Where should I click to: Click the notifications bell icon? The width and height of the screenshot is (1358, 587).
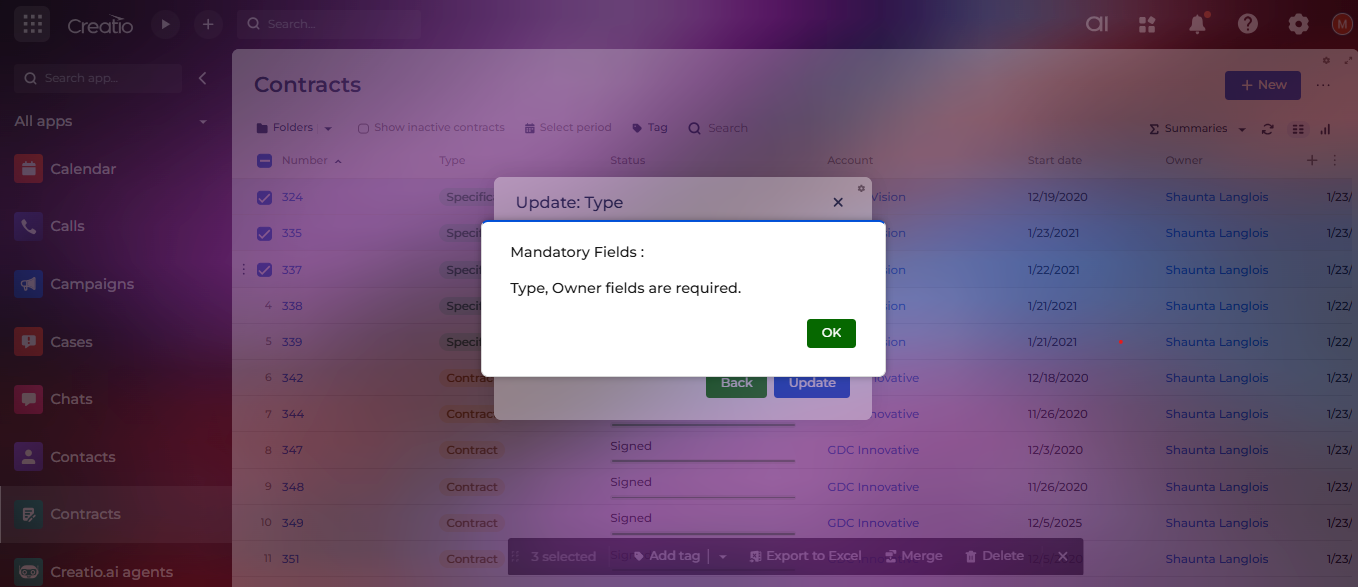[1197, 25]
